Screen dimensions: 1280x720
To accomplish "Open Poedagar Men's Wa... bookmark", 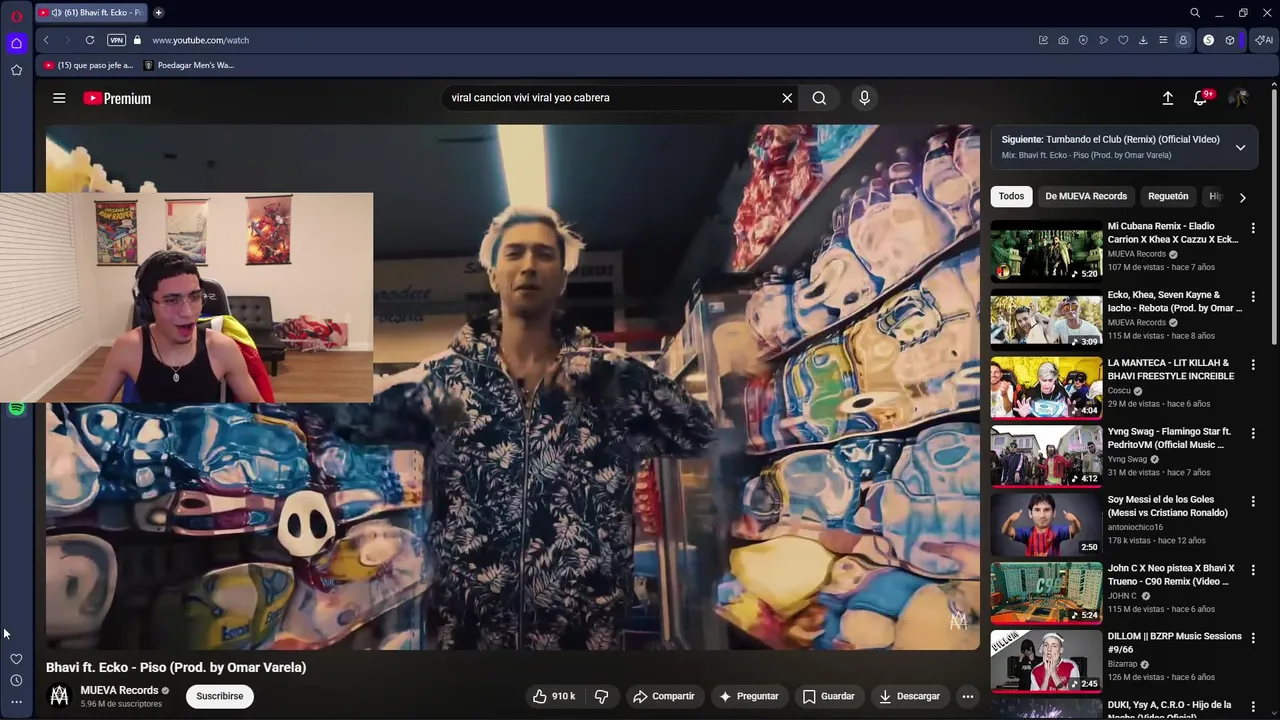I will click(x=189, y=65).
